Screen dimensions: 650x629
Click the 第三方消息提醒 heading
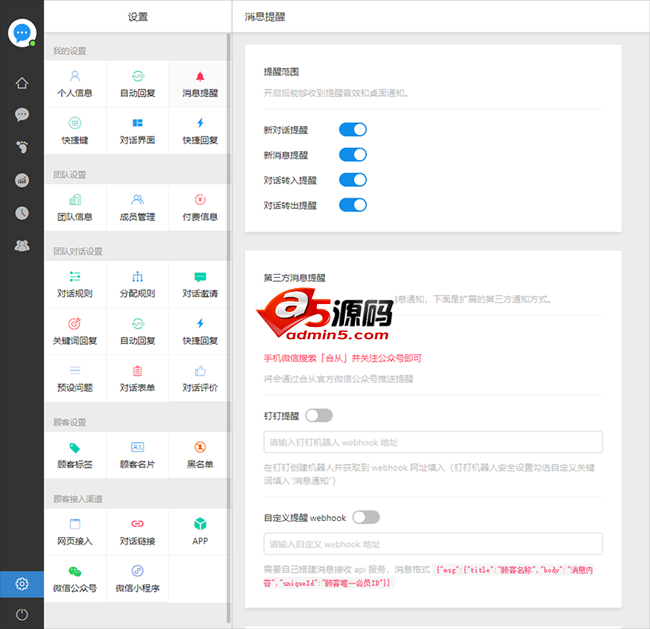click(x=294, y=278)
